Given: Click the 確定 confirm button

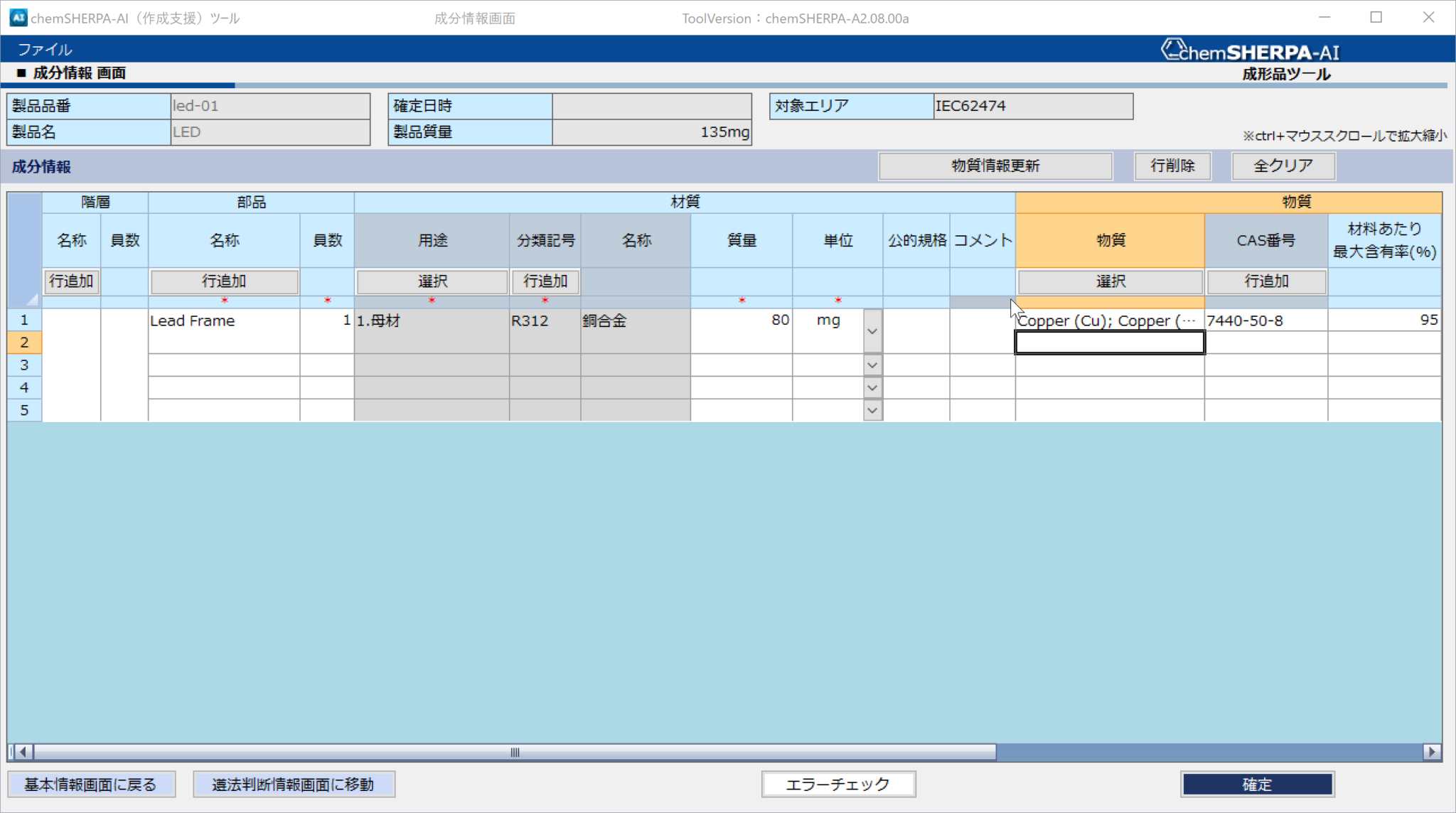Looking at the screenshot, I should pos(1256,784).
